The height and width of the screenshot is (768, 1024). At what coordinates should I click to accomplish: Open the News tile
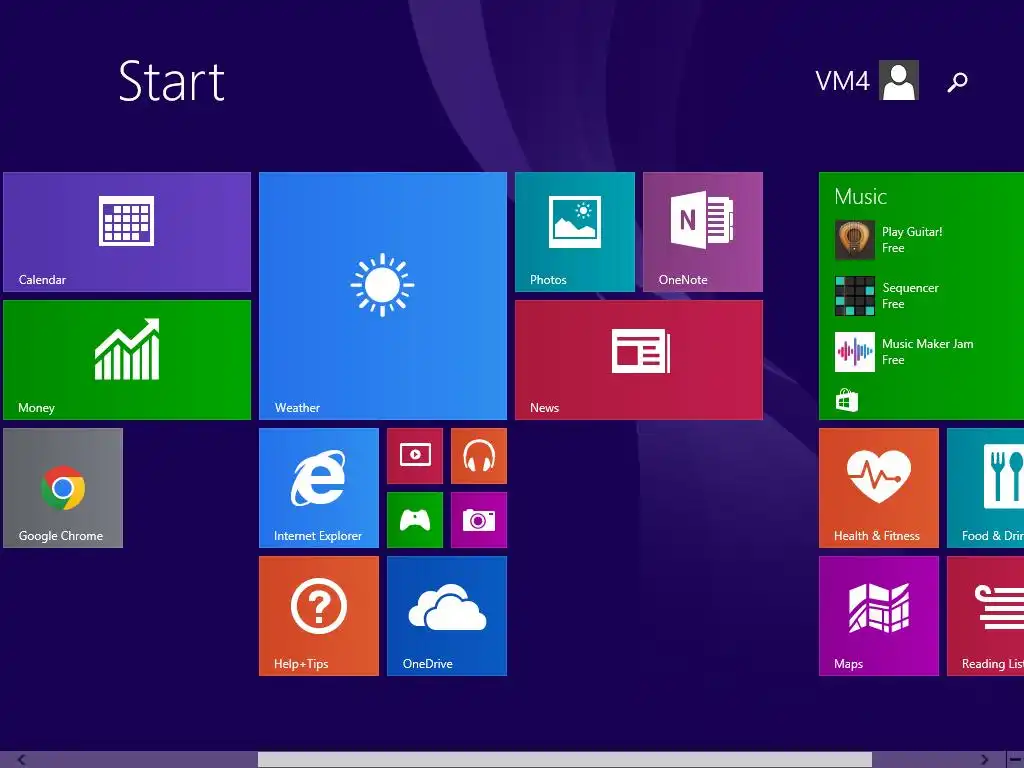tap(639, 360)
